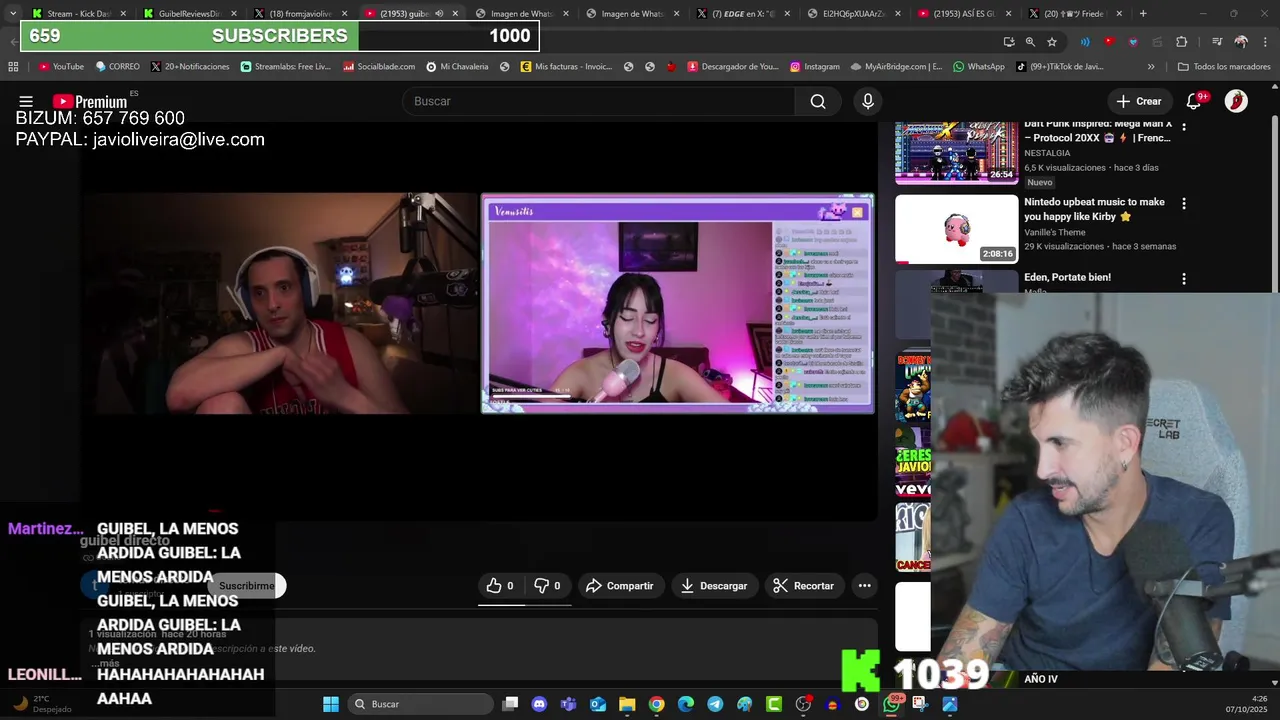Viewport: 1280px width, 720px height.
Task: Open the Socialblade.com bookmark
Action: point(379,67)
